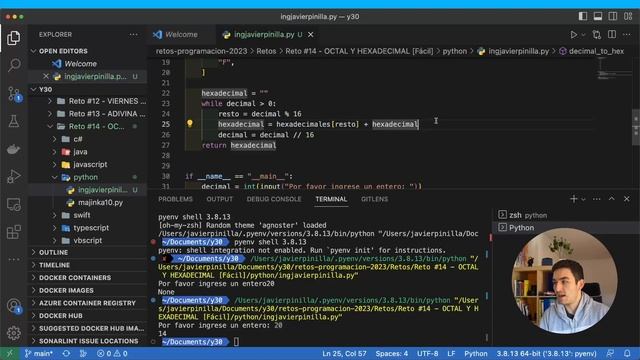640x360 pixels.
Task: Select Python interpreter 3.8.13 64-bit
Action: (x=546, y=354)
